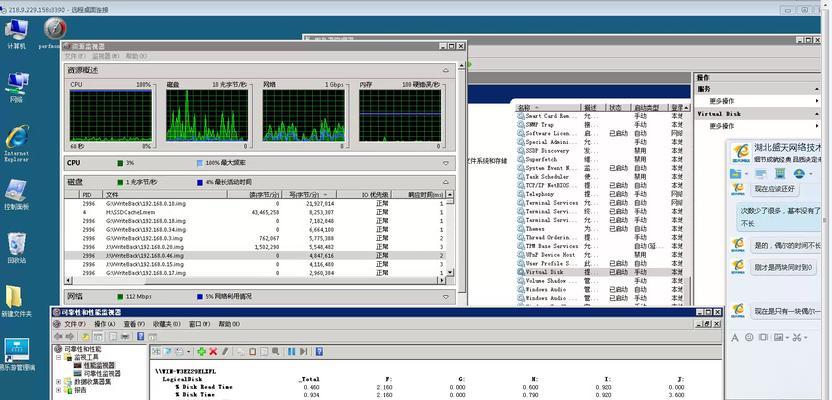Image resolution: width=832 pixels, height=400 pixels.
Task: Click the Highlight pencil icon in Performance Monitor
Action: pyautogui.click(x=225, y=352)
